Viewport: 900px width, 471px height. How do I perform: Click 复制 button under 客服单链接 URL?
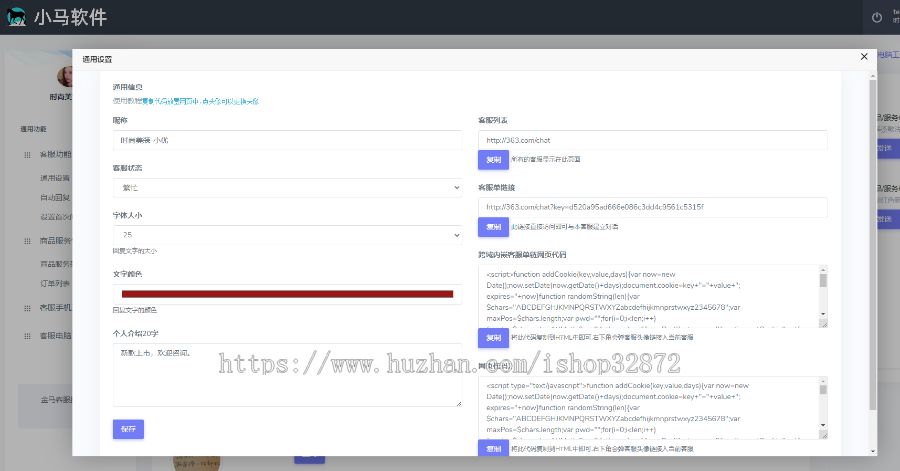tap(494, 227)
